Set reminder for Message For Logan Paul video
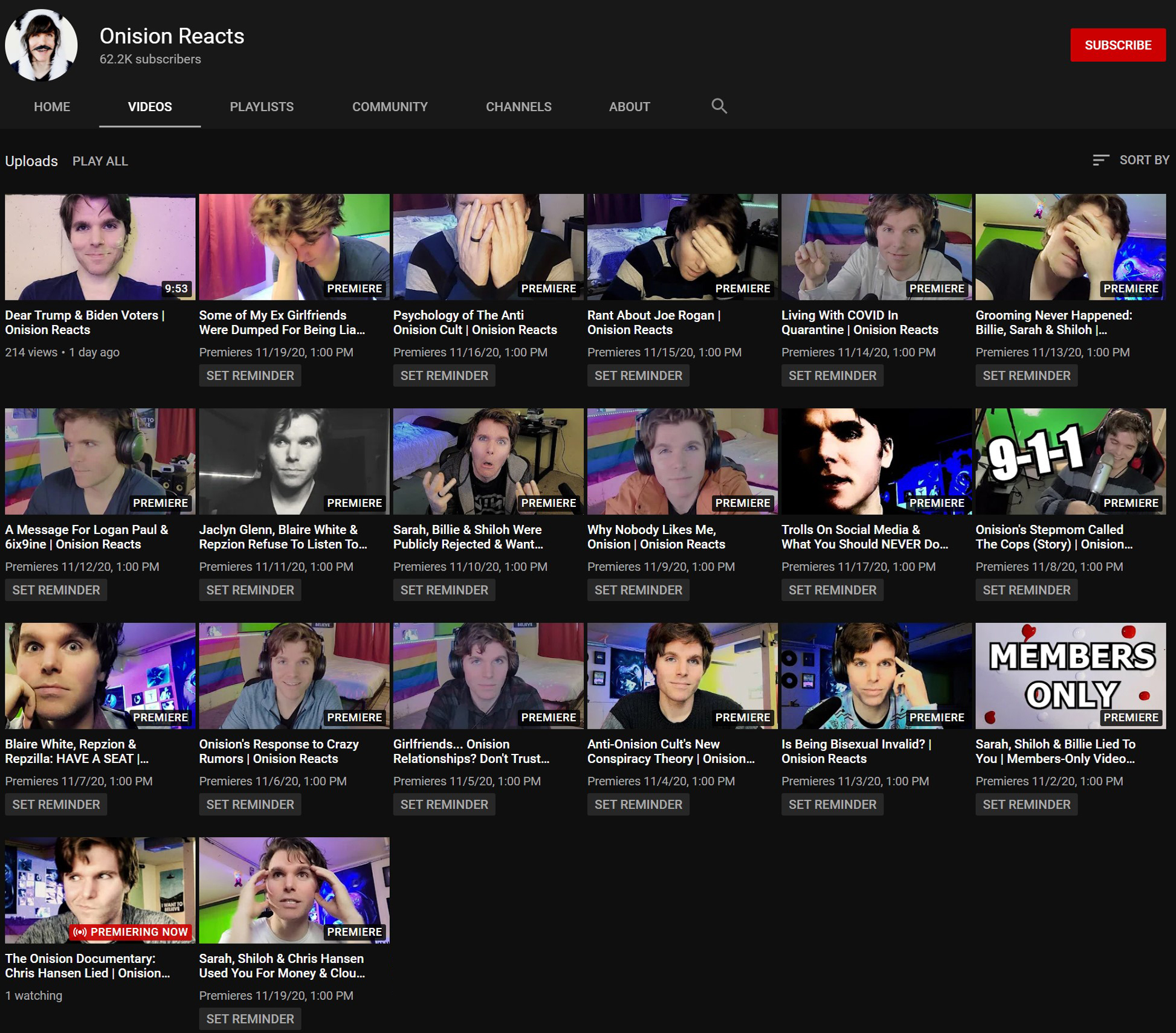The height and width of the screenshot is (1033, 1176). pos(56,590)
